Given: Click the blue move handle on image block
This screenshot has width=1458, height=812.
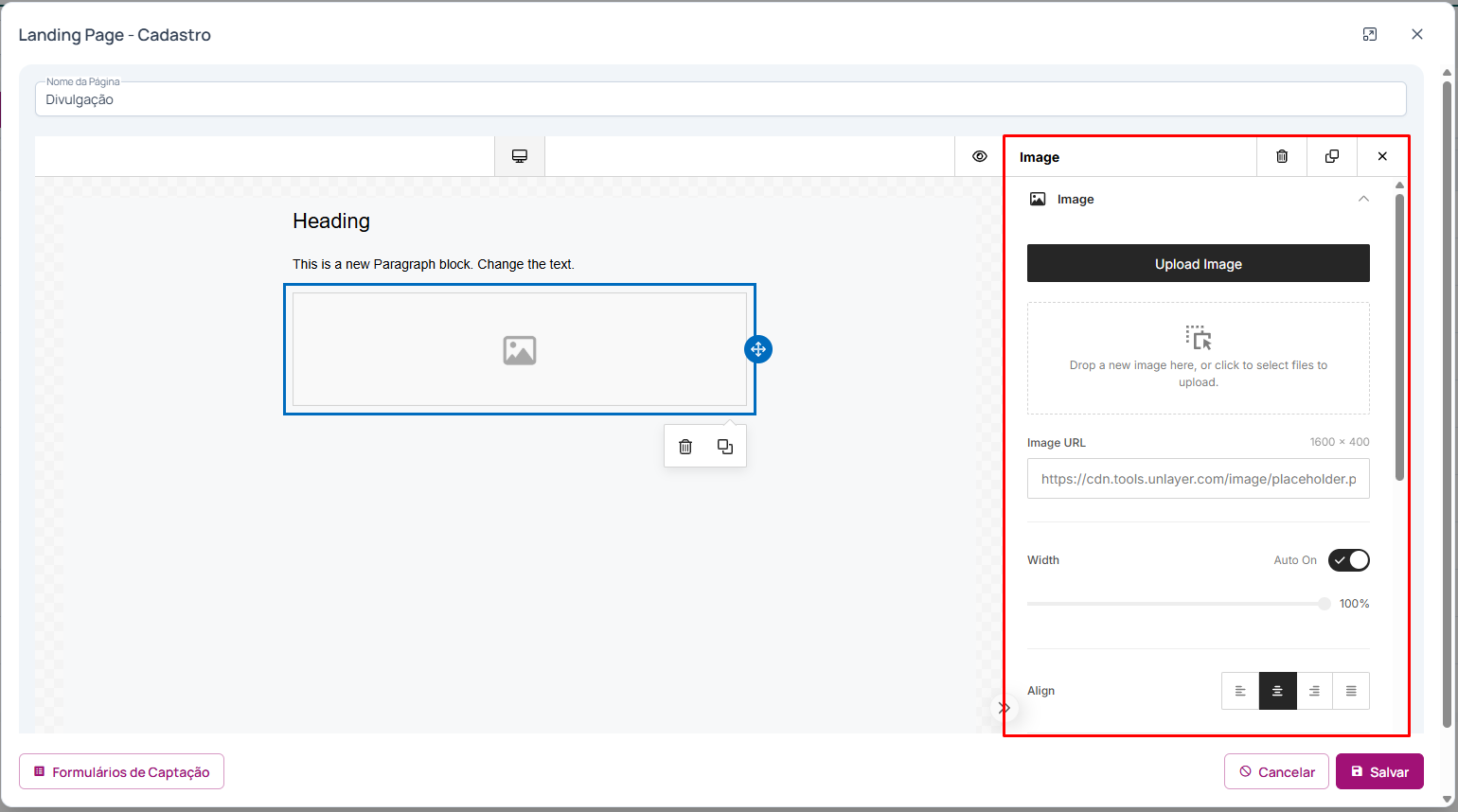Looking at the screenshot, I should [758, 349].
